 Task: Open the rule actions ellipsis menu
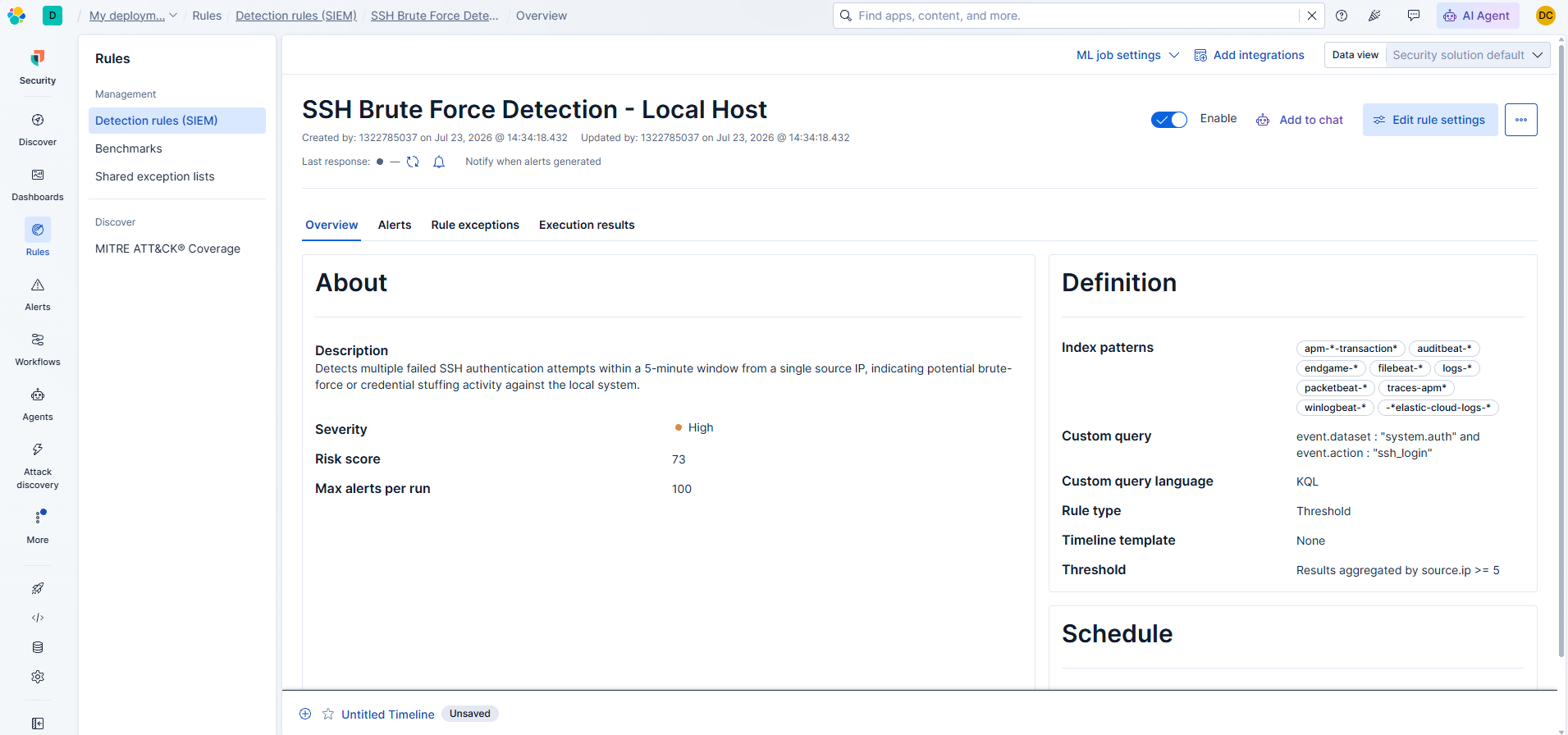coord(1521,120)
